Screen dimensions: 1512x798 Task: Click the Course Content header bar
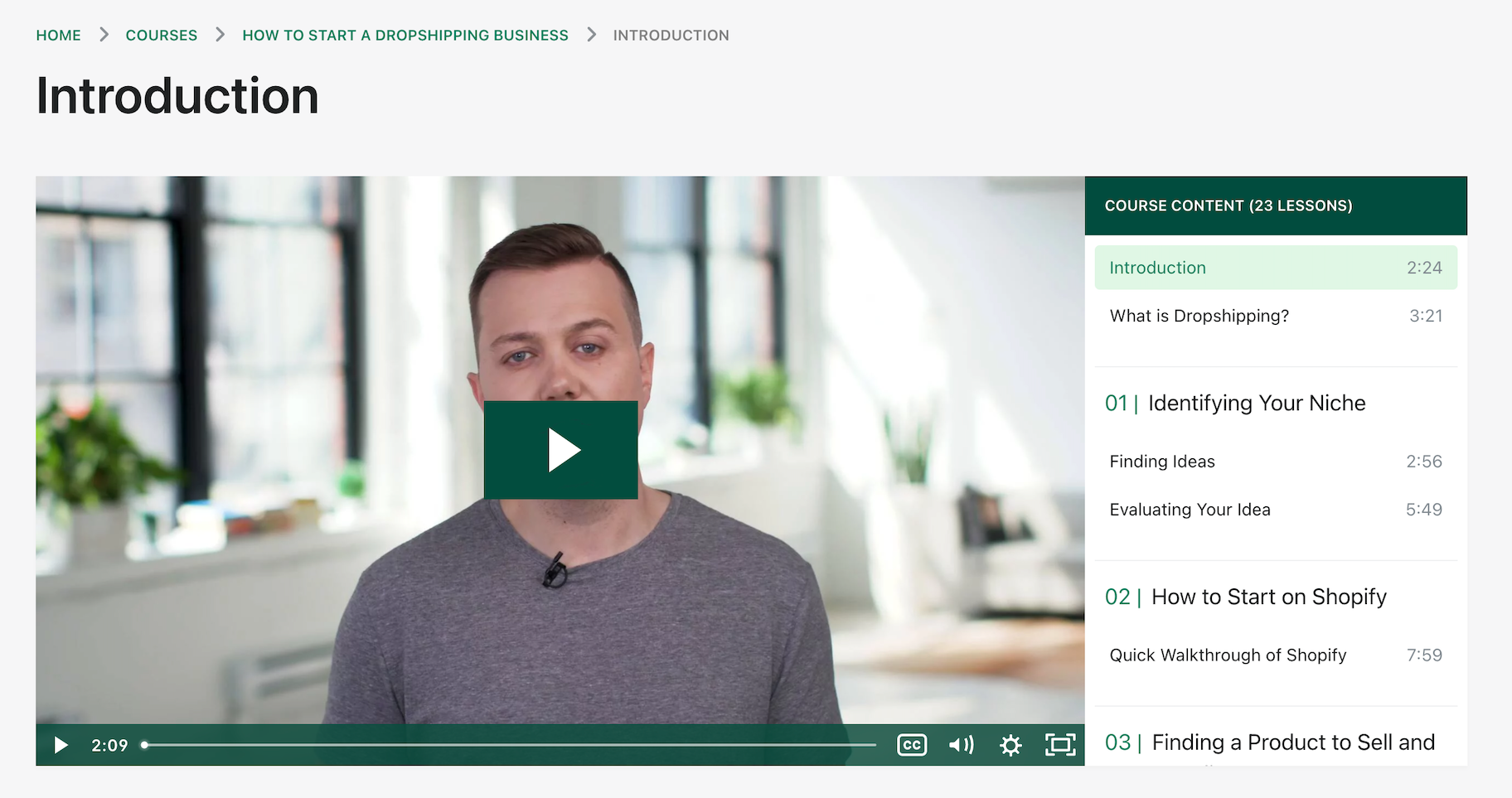click(1276, 206)
